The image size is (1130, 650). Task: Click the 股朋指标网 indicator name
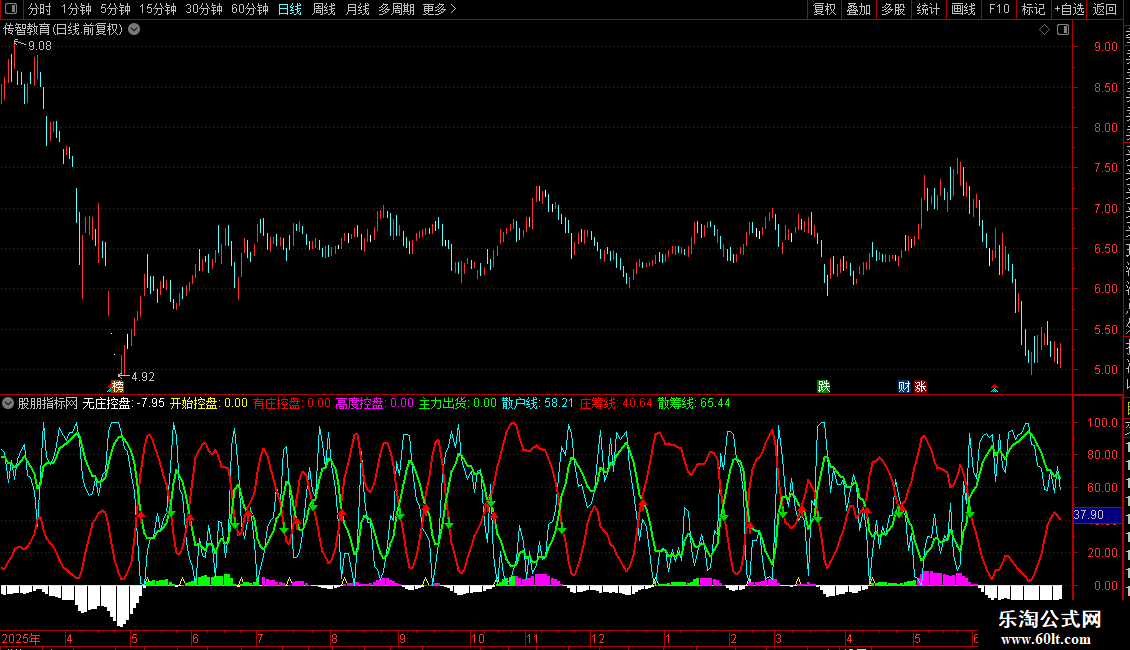pos(48,403)
